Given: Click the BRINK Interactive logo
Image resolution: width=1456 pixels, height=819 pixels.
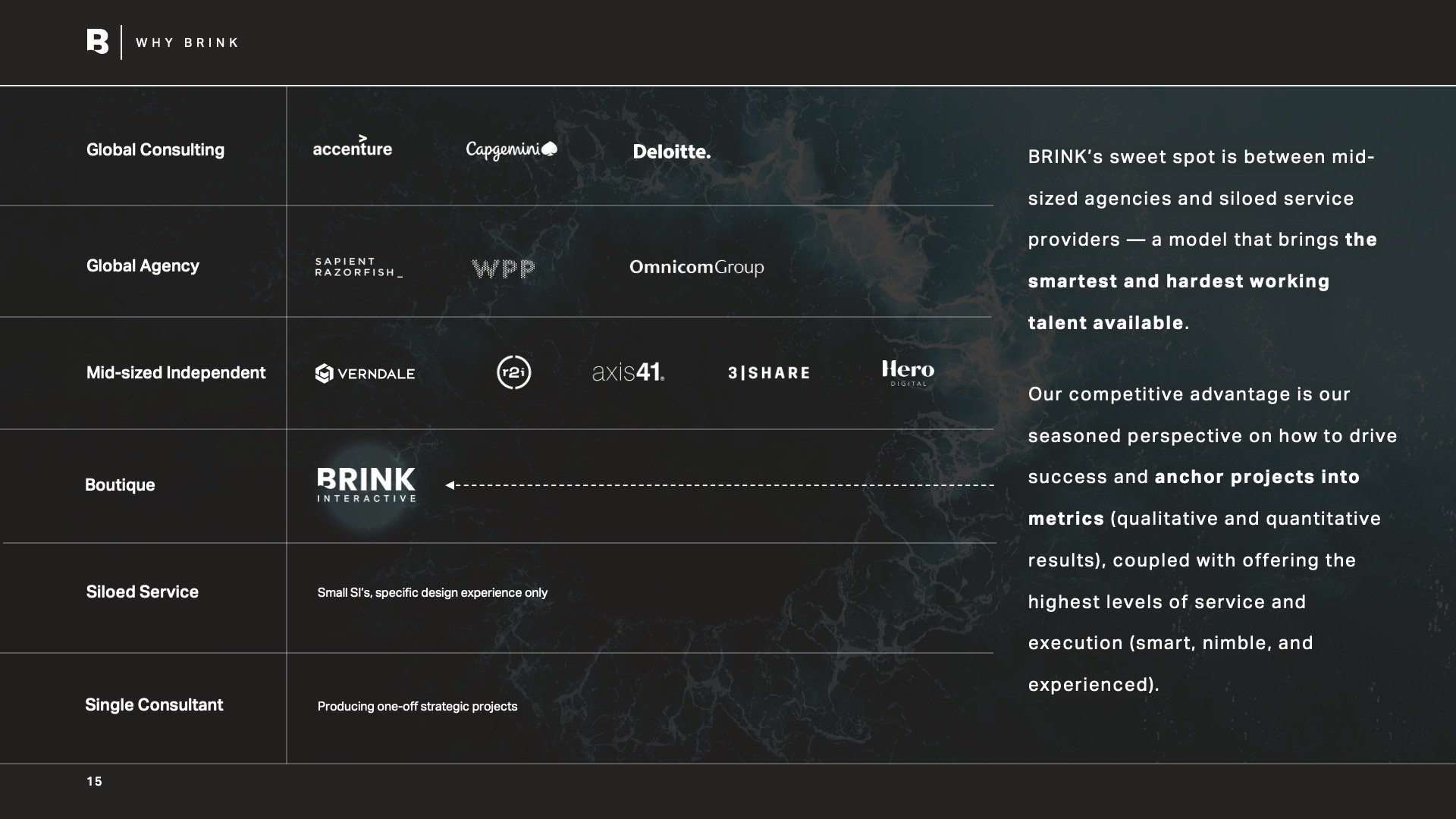Looking at the screenshot, I should click(366, 485).
